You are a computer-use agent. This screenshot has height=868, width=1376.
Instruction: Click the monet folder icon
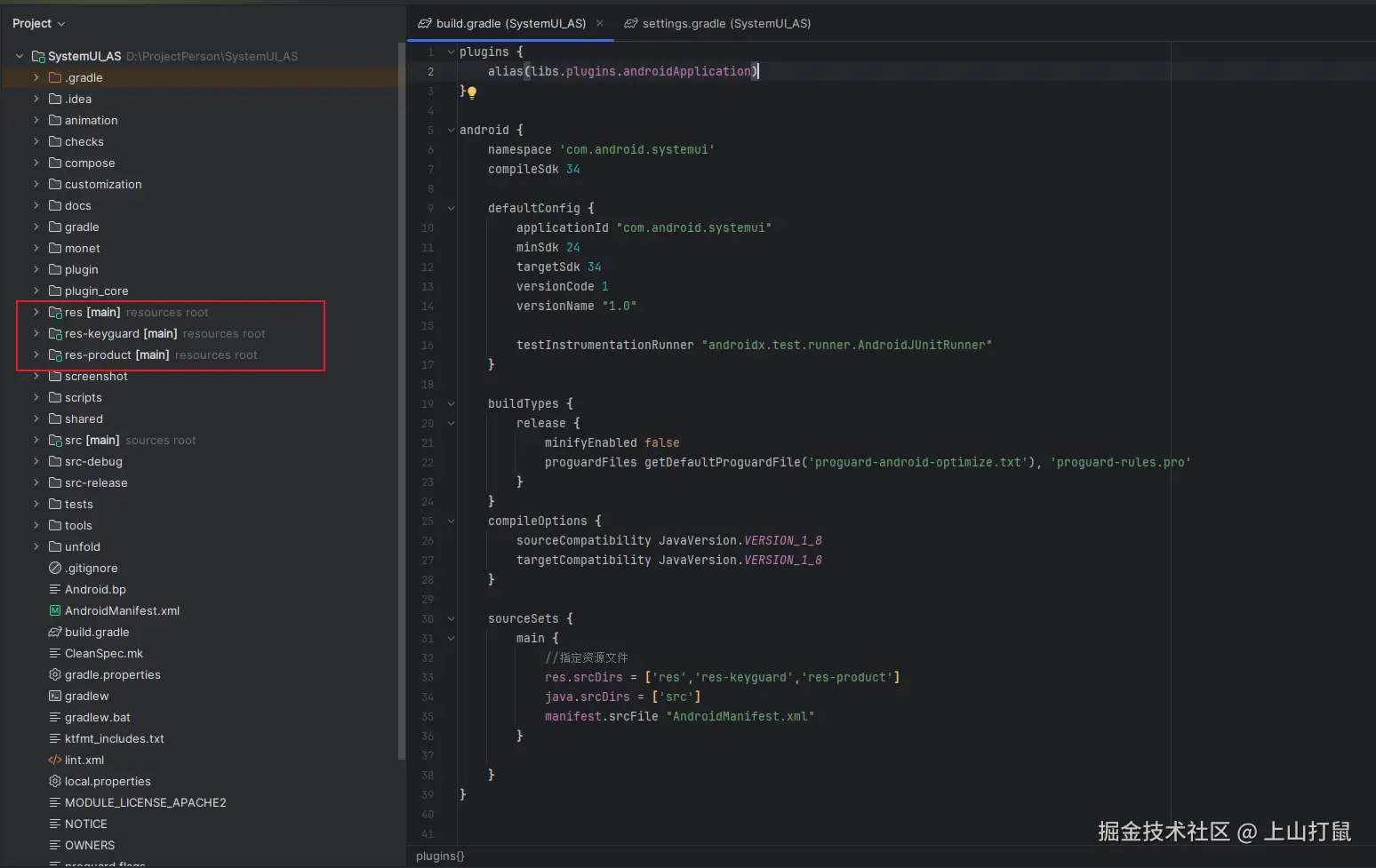coord(55,248)
